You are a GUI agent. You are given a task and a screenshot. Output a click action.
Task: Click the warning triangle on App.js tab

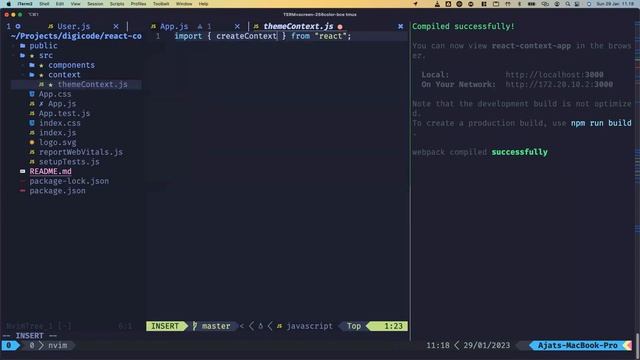[x=200, y=27]
